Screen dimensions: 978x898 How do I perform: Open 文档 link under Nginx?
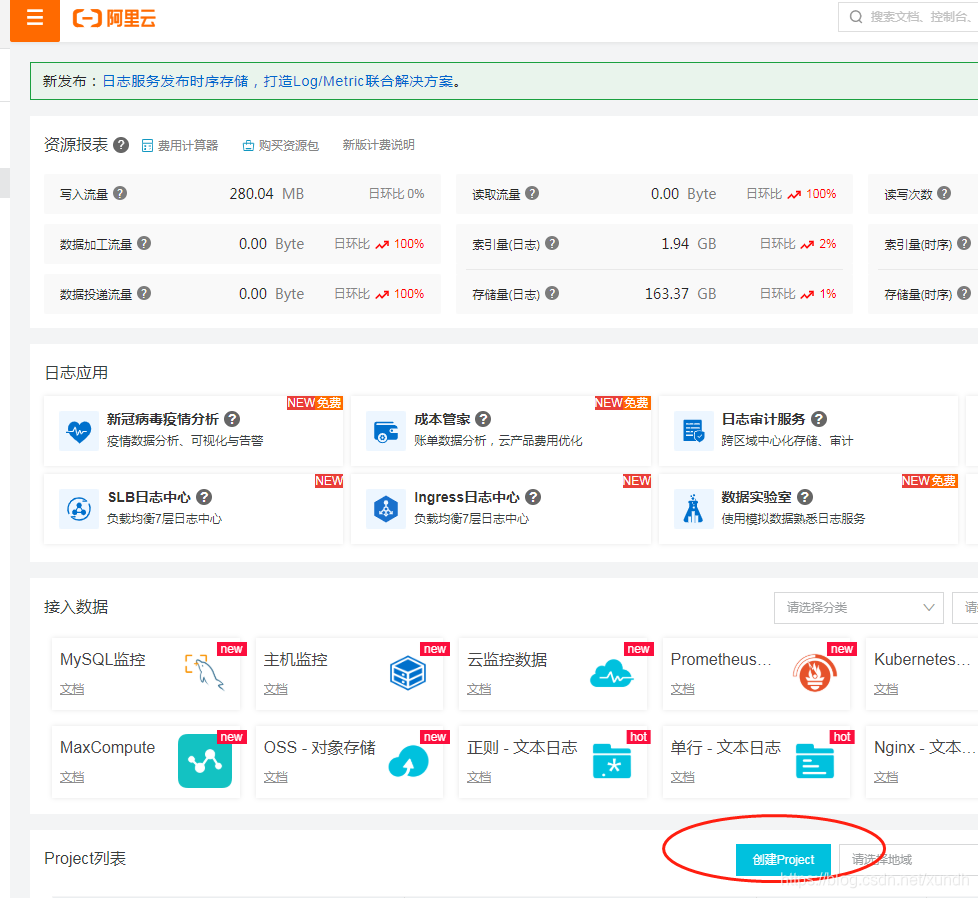click(x=886, y=777)
